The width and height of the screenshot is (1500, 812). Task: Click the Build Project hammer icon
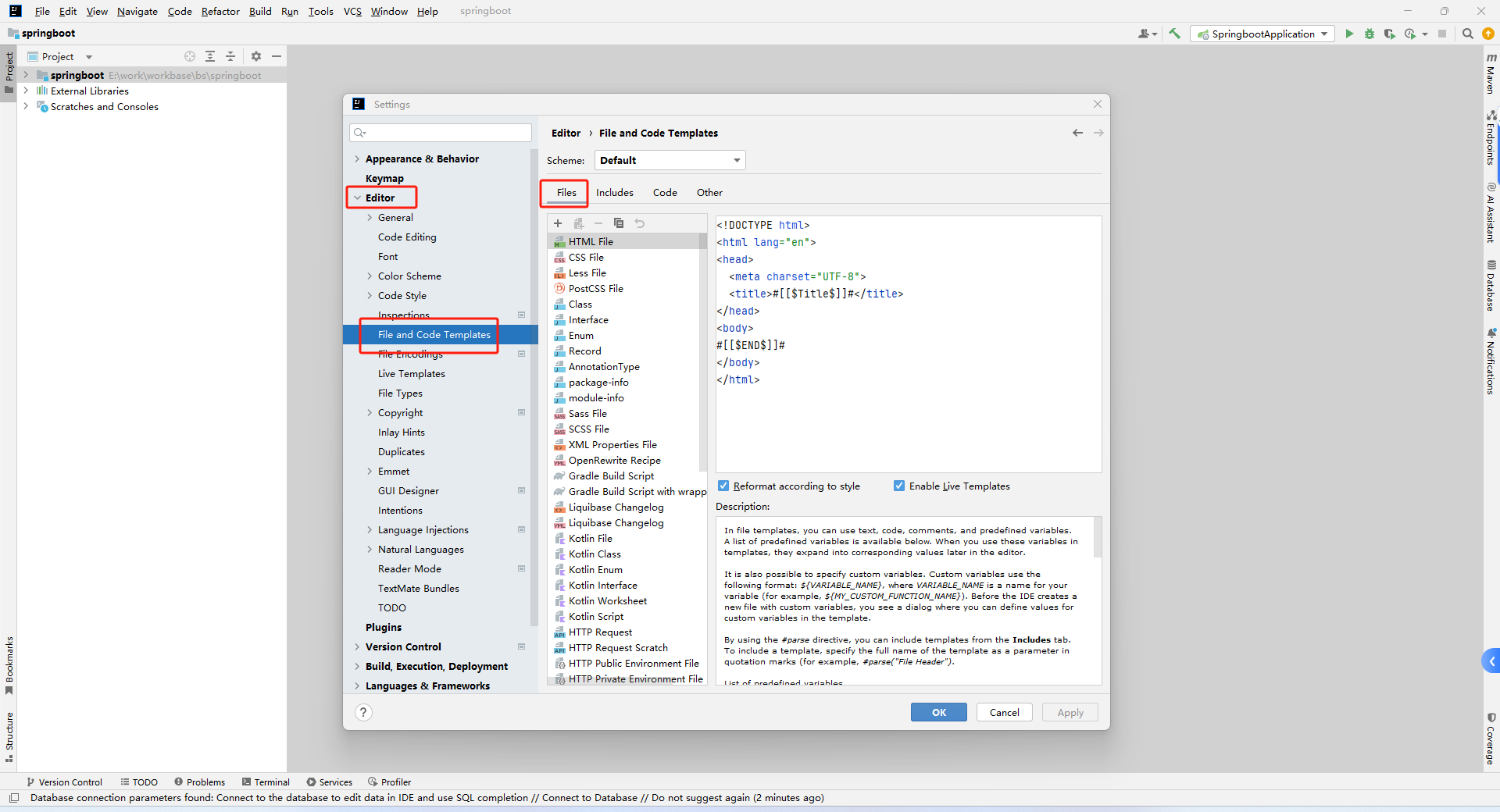(1174, 34)
